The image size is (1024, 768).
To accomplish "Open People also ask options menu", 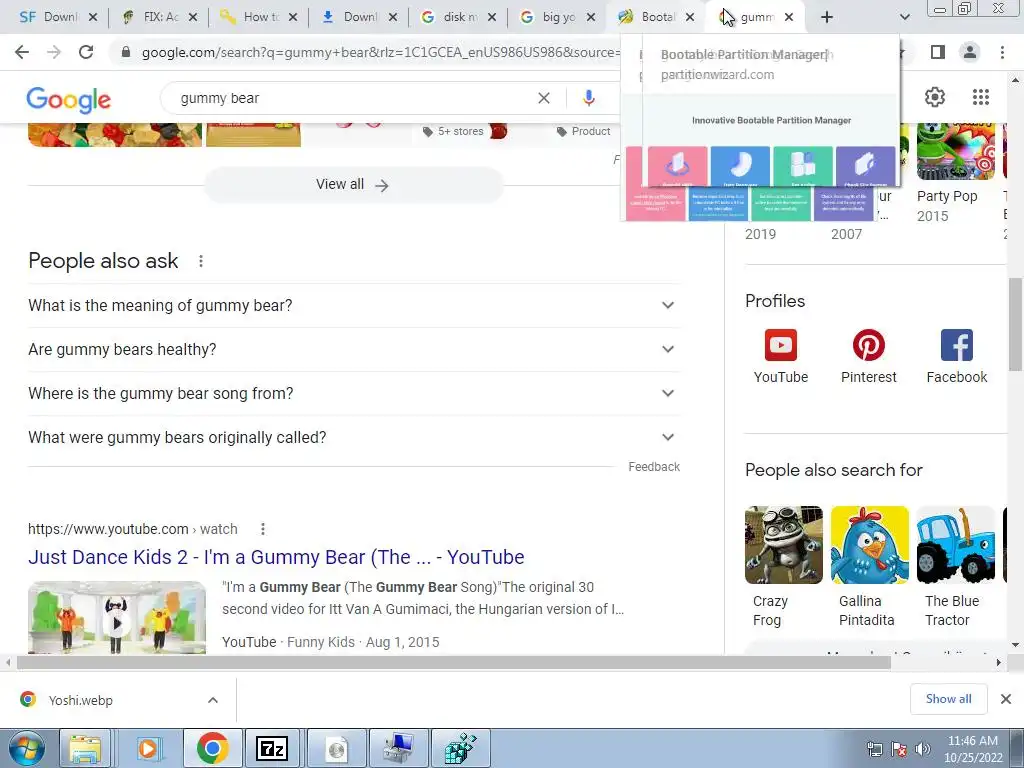I will 201,261.
